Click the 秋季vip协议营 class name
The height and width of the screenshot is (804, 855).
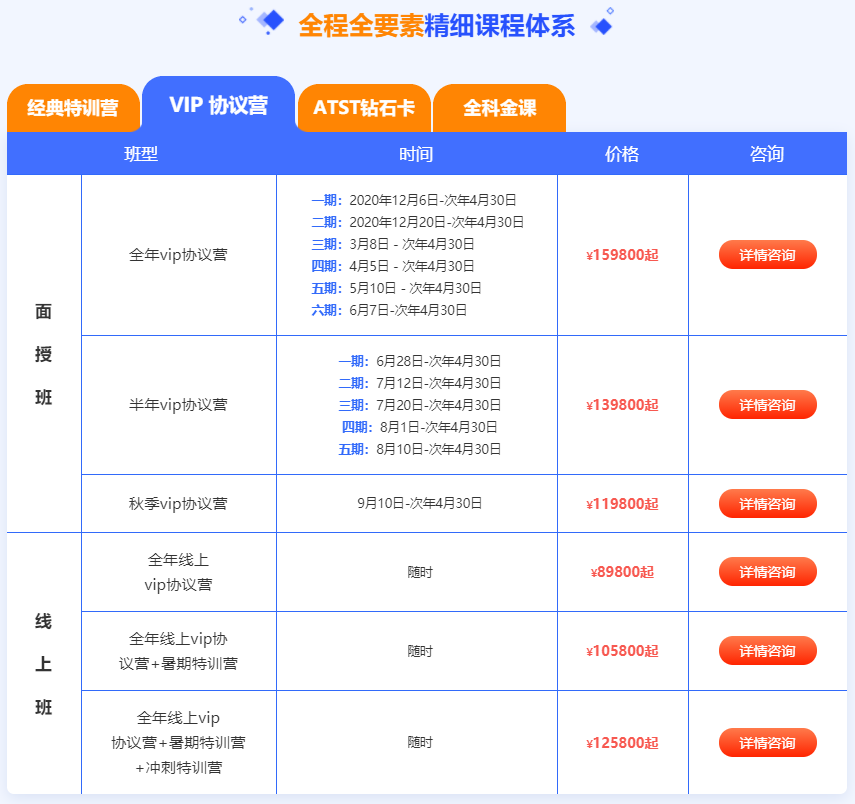178,504
